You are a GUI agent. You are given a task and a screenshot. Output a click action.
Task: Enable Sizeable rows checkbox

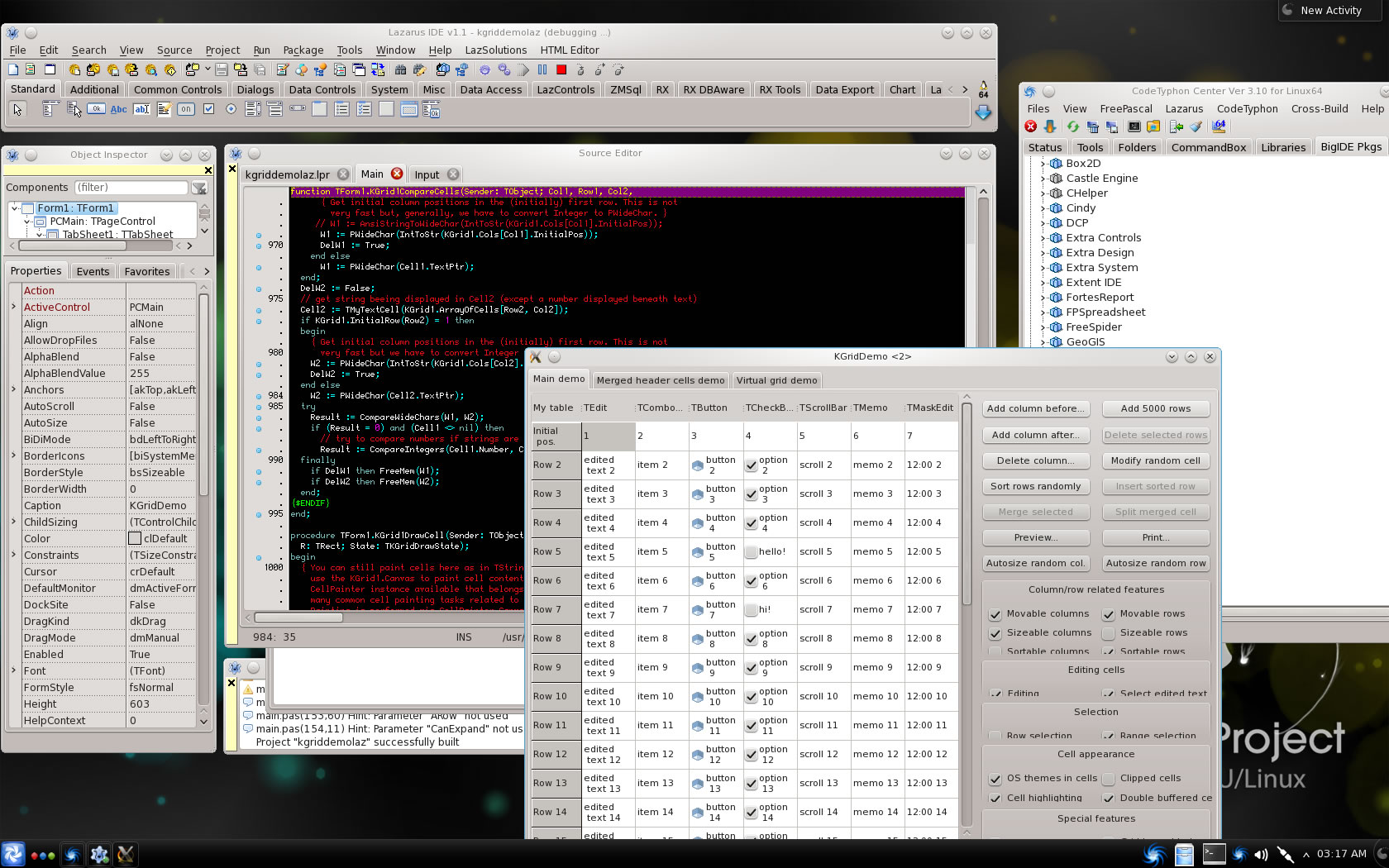click(x=1109, y=633)
